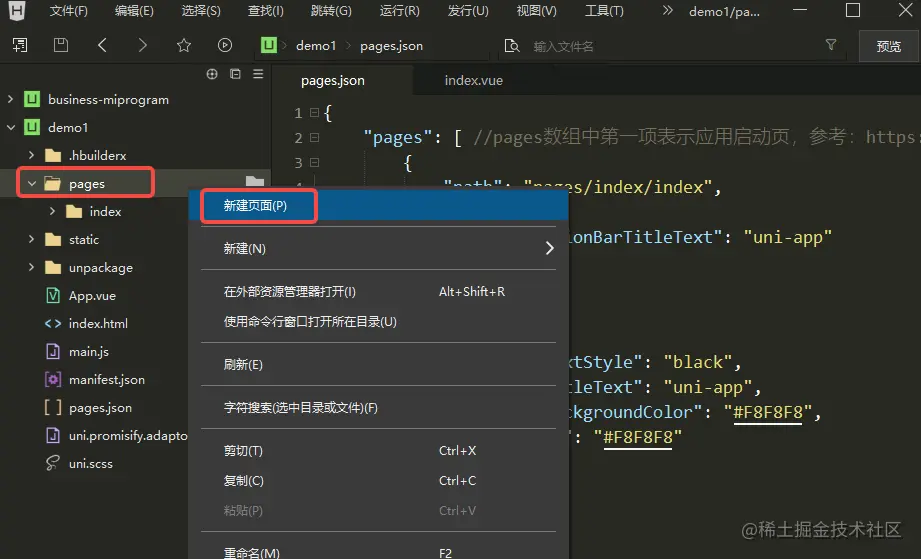Expand the static folder
This screenshot has height=559, width=921.
[x=31, y=239]
